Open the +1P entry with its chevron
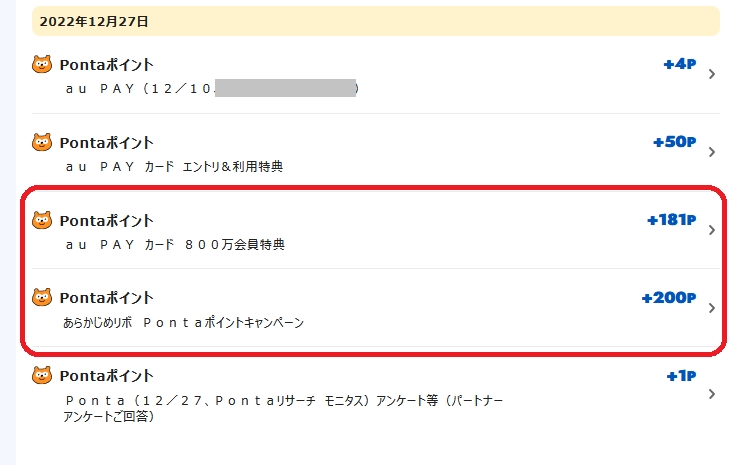Screen dimensions: 735x465 tap(711, 394)
